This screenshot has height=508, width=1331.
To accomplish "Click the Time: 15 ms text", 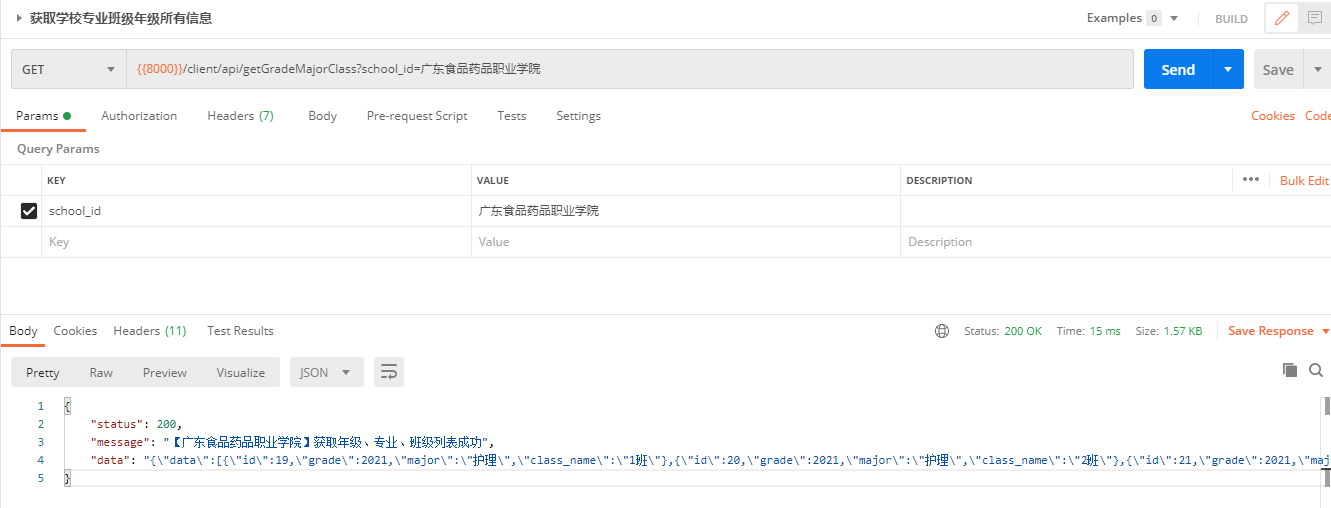I will pos(1088,331).
